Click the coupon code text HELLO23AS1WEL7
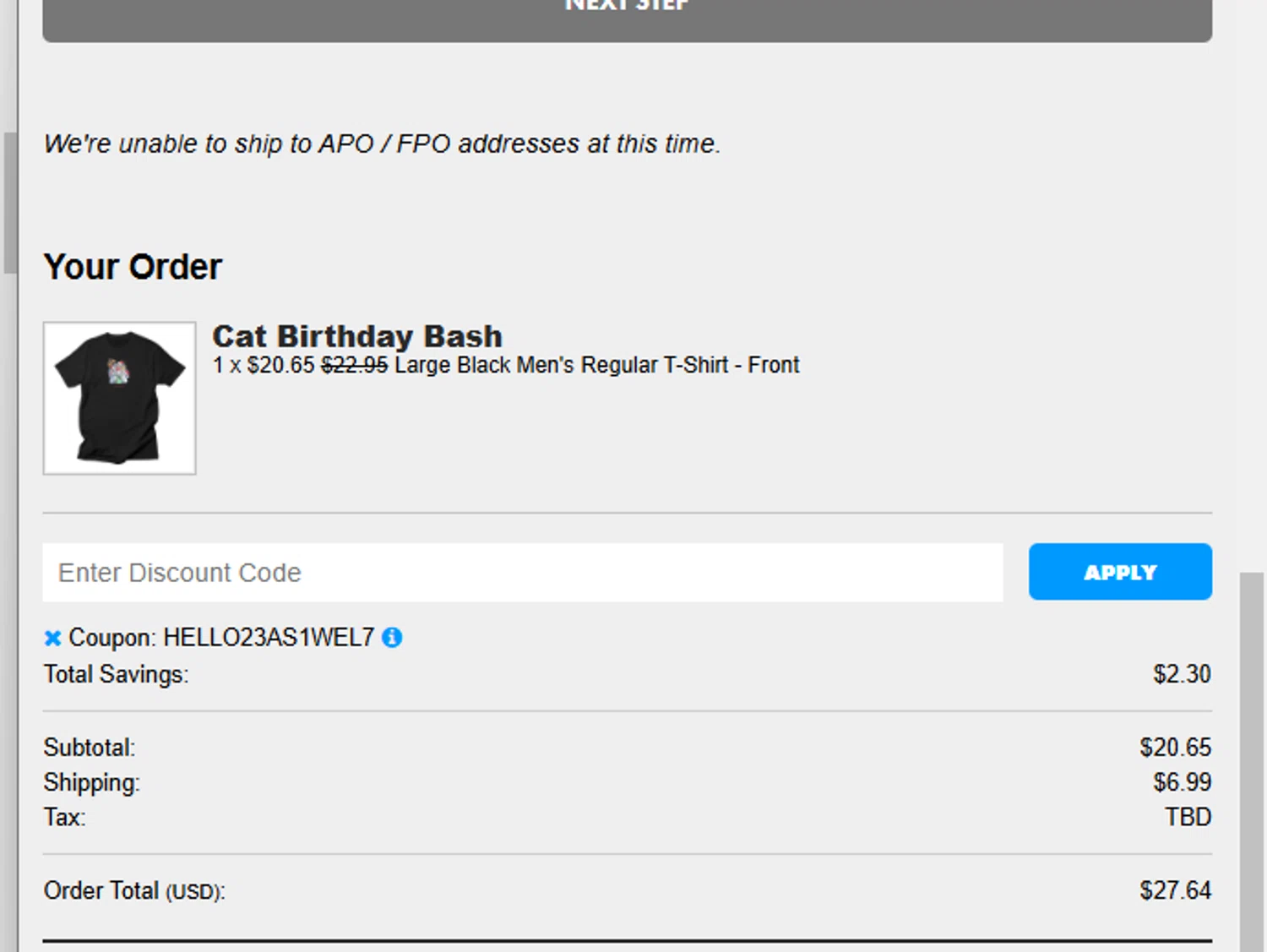This screenshot has width=1267, height=952. coord(268,638)
